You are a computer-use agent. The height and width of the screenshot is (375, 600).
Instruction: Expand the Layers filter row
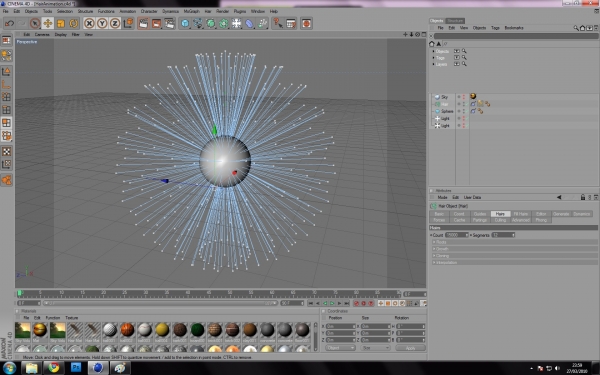pos(434,64)
